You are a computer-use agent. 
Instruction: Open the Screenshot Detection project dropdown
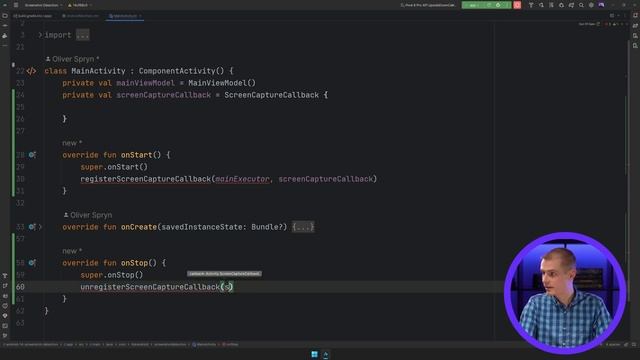click(43, 5)
